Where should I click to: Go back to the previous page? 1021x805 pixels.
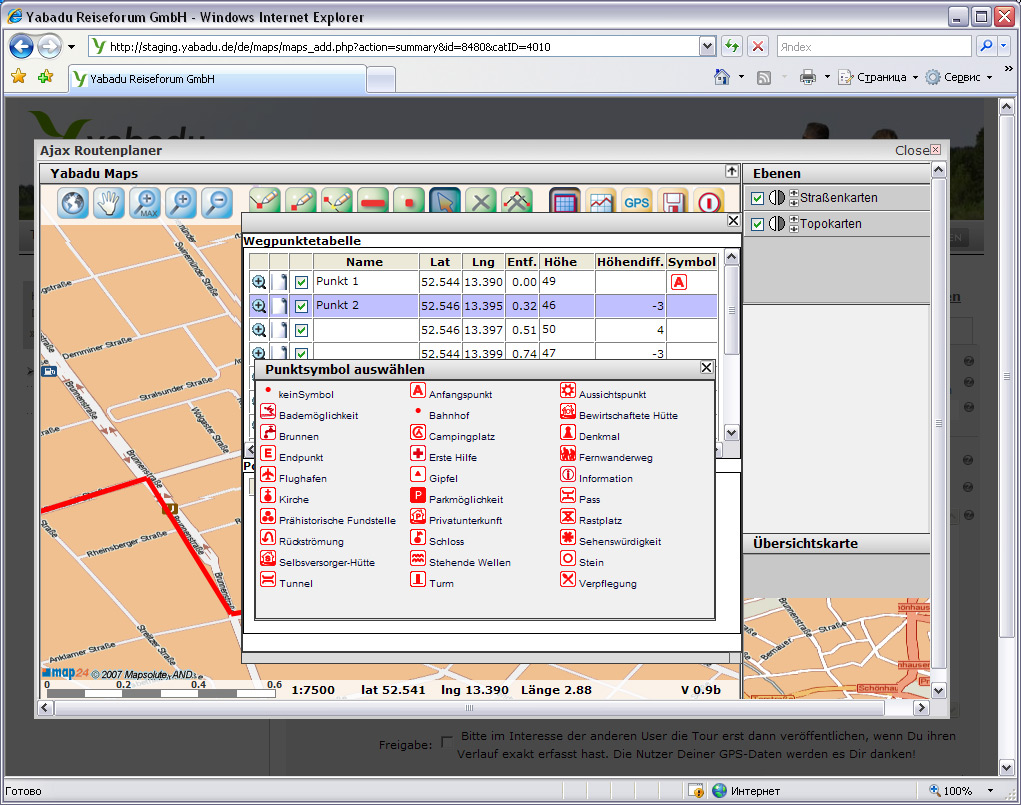coord(21,46)
